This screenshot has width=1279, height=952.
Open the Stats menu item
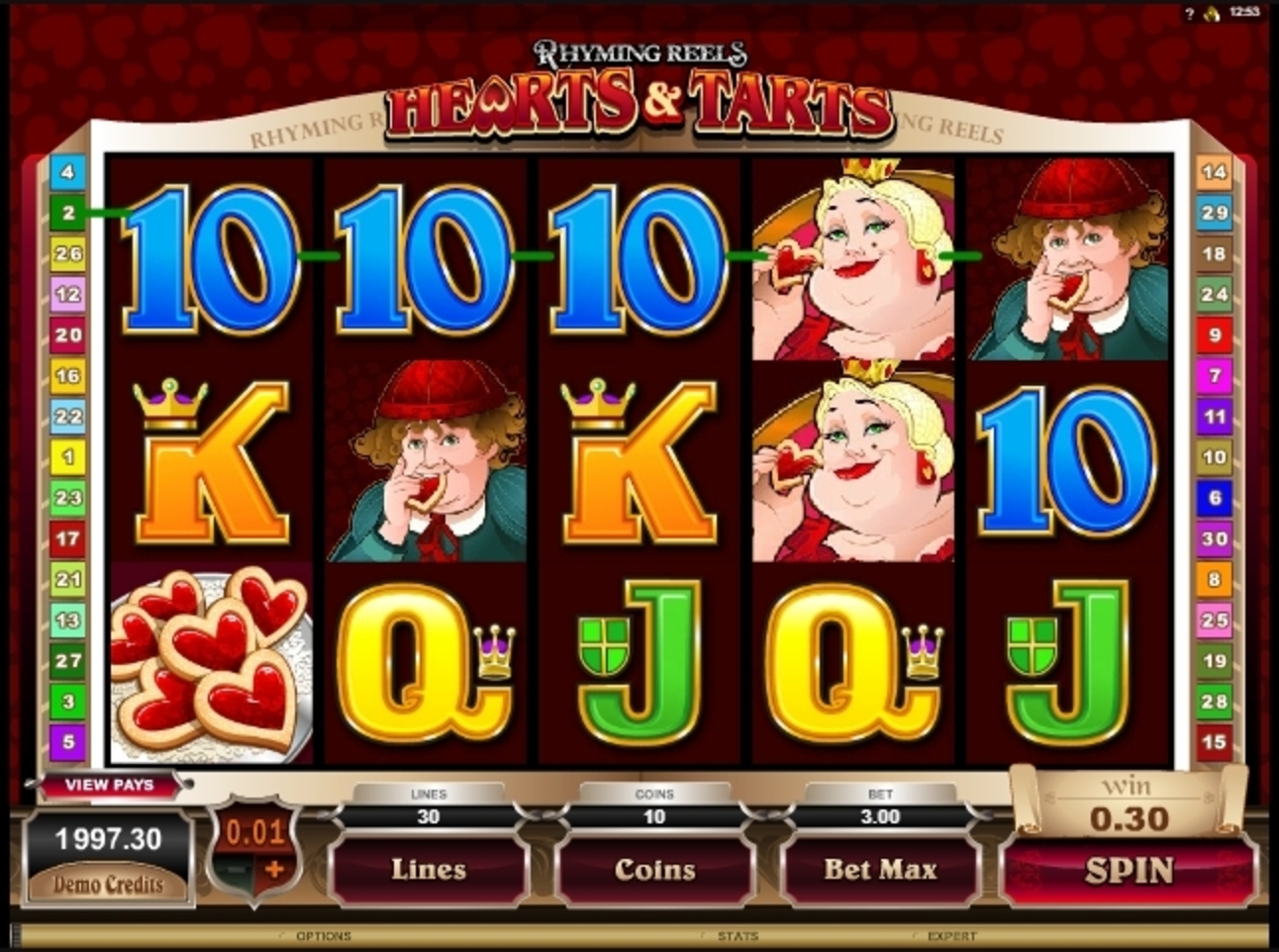pyautogui.click(x=738, y=935)
